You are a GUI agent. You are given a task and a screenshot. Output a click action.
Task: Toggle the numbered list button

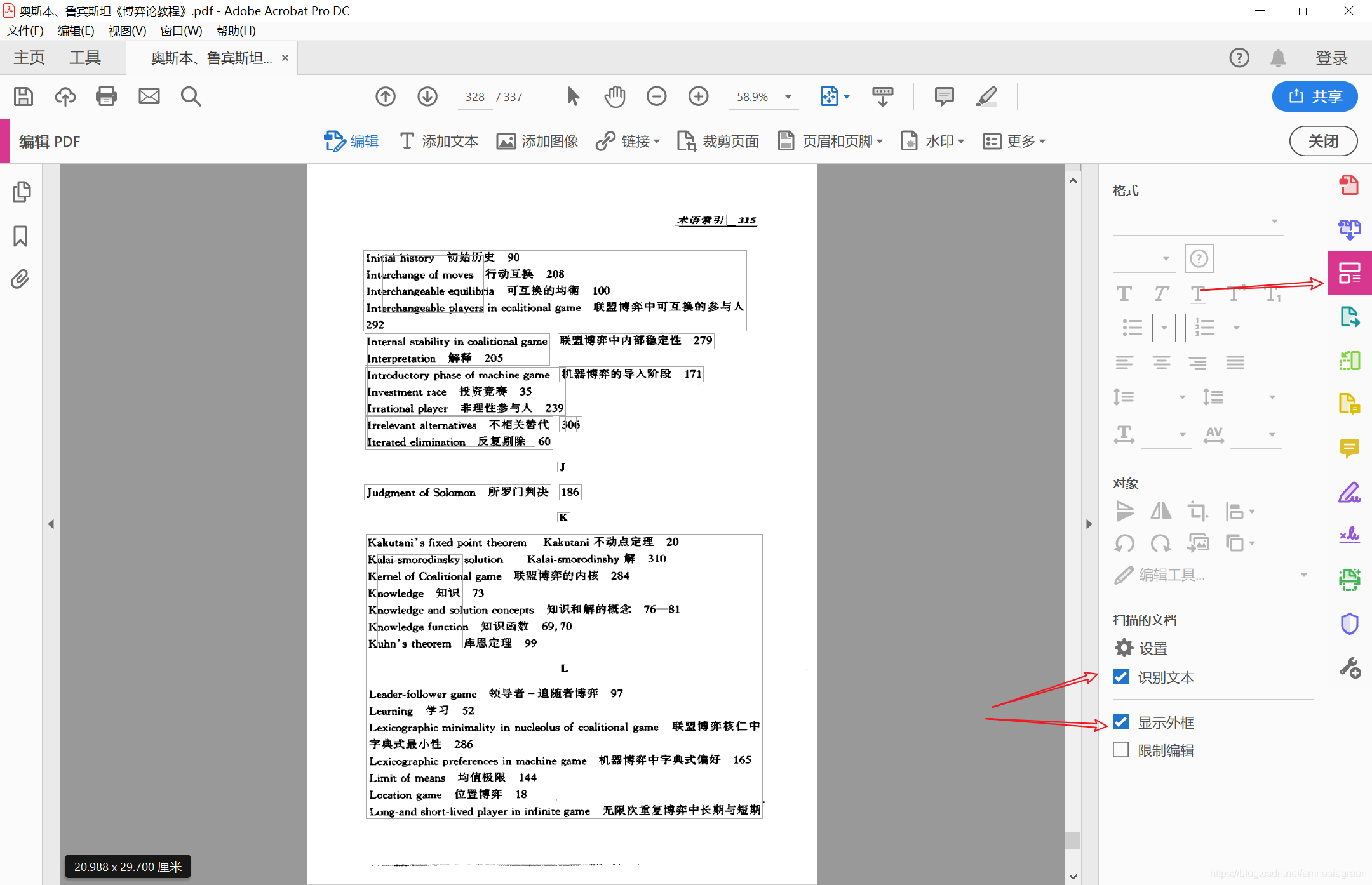point(1205,328)
